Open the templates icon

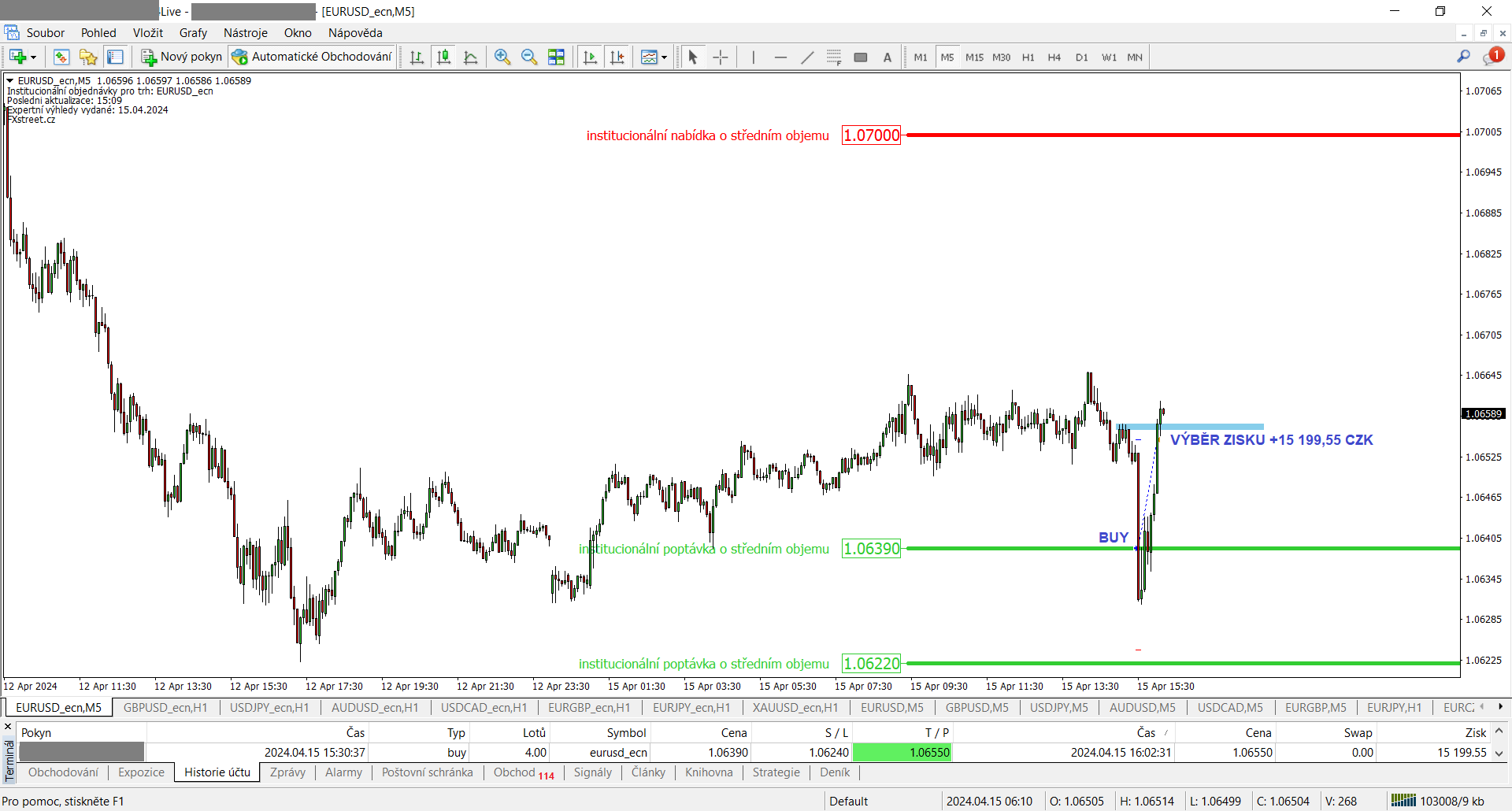click(x=649, y=57)
